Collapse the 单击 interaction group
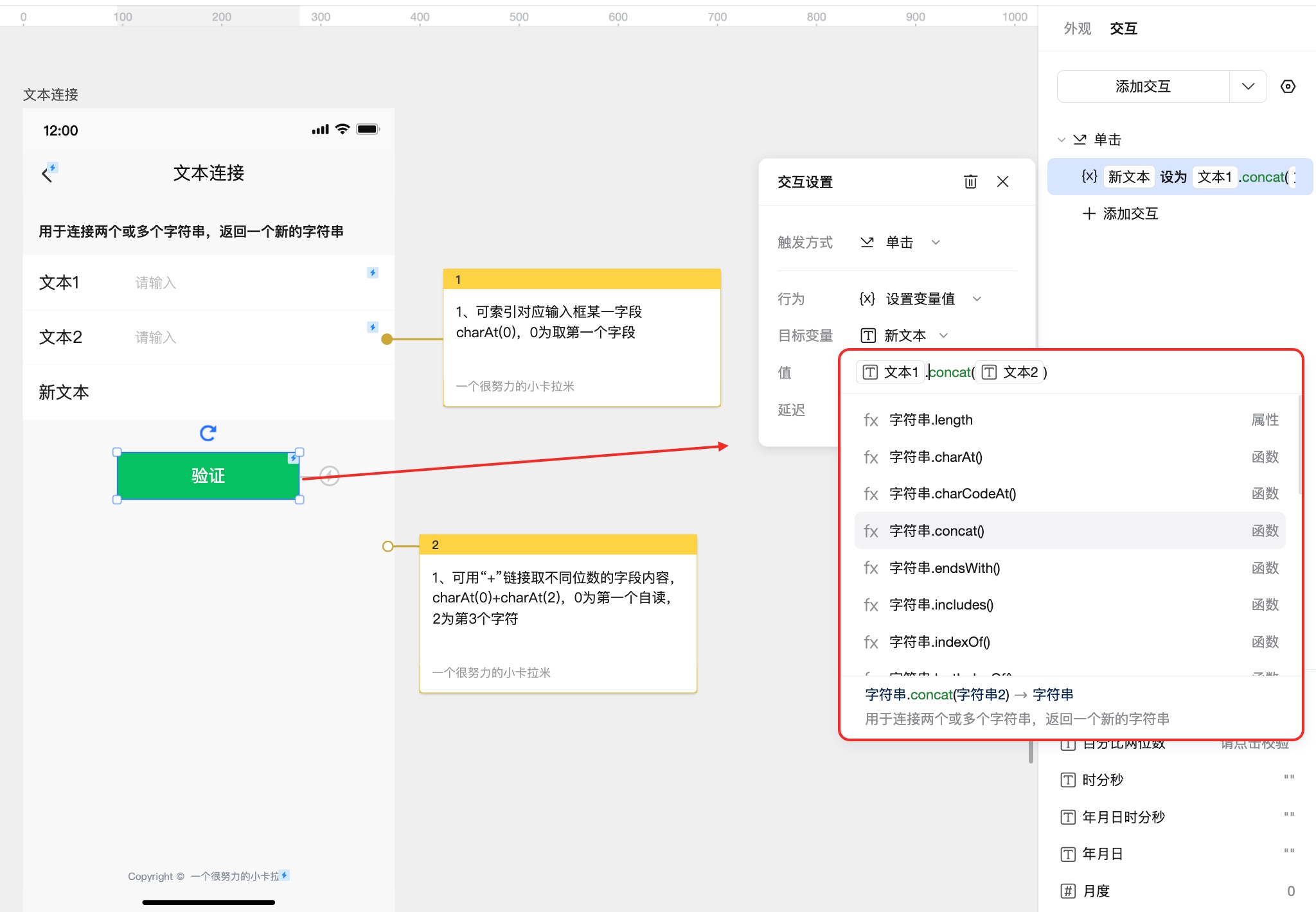The height and width of the screenshot is (912, 1316). point(1062,140)
